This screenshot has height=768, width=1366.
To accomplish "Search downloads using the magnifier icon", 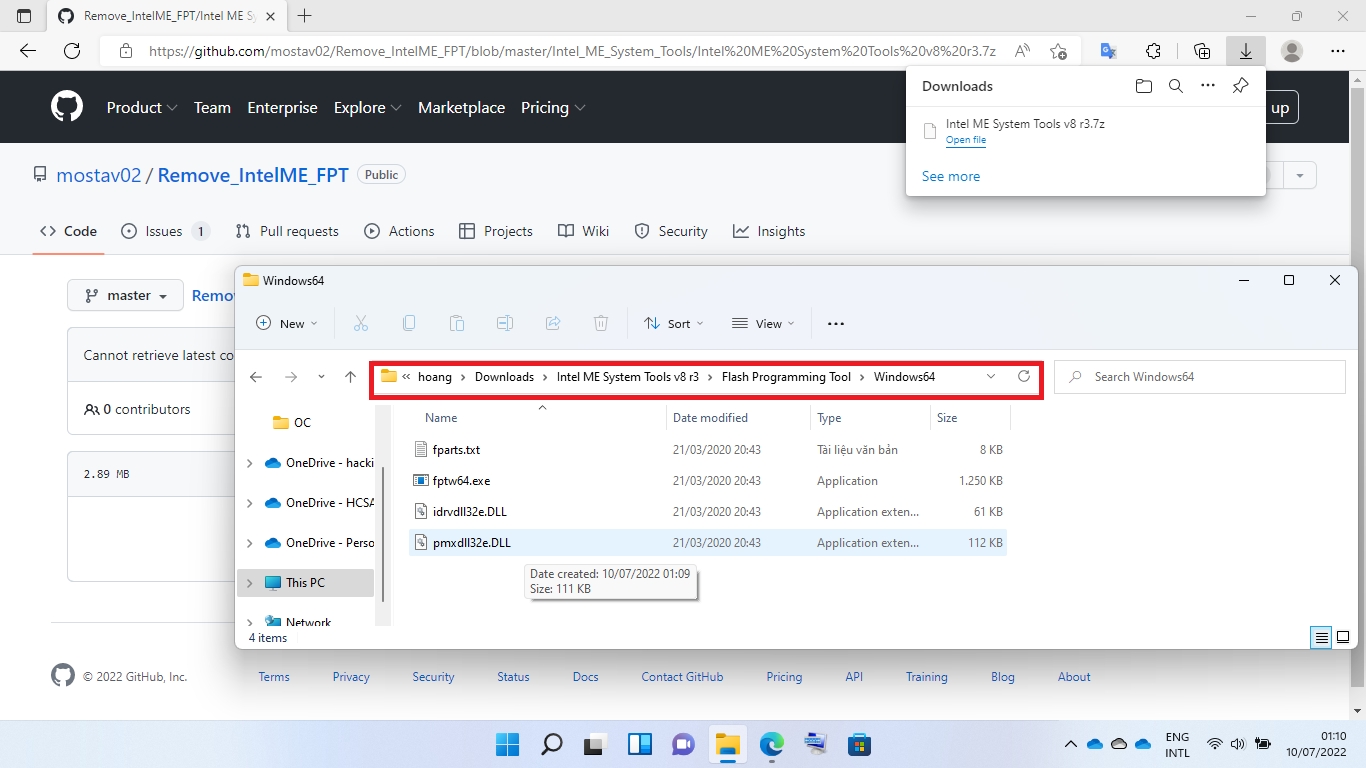I will point(1176,86).
